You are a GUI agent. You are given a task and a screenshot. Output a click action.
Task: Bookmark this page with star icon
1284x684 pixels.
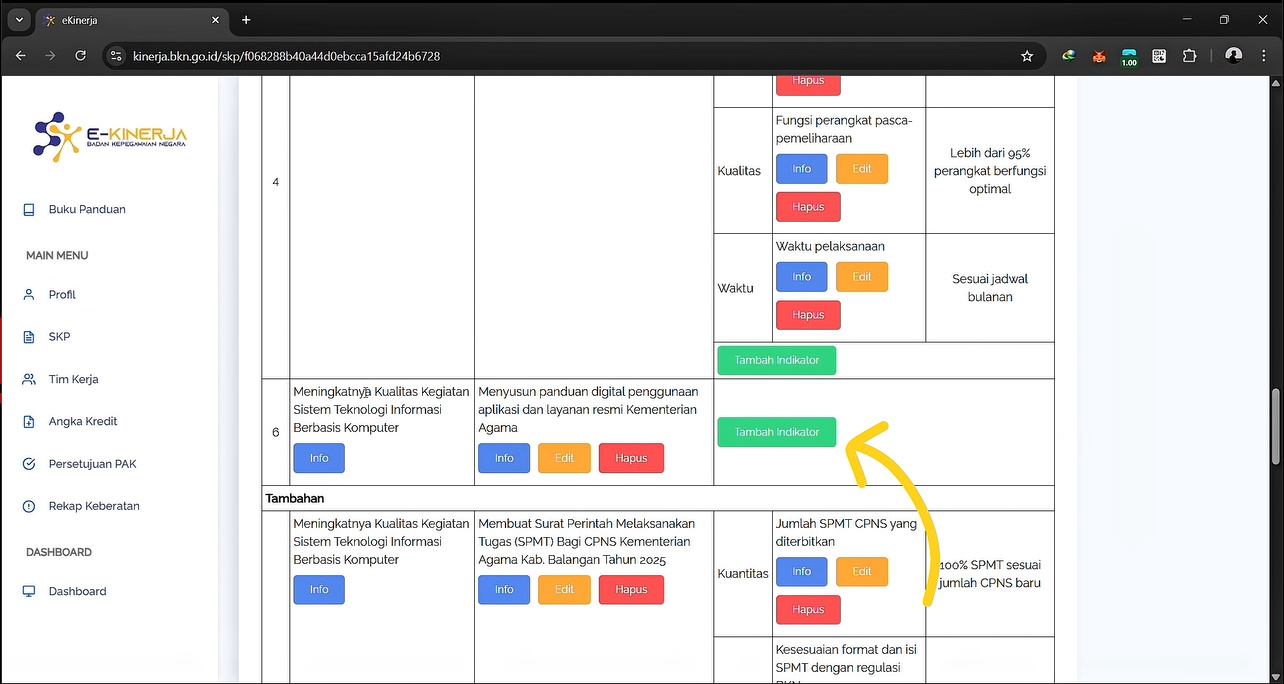click(1026, 56)
